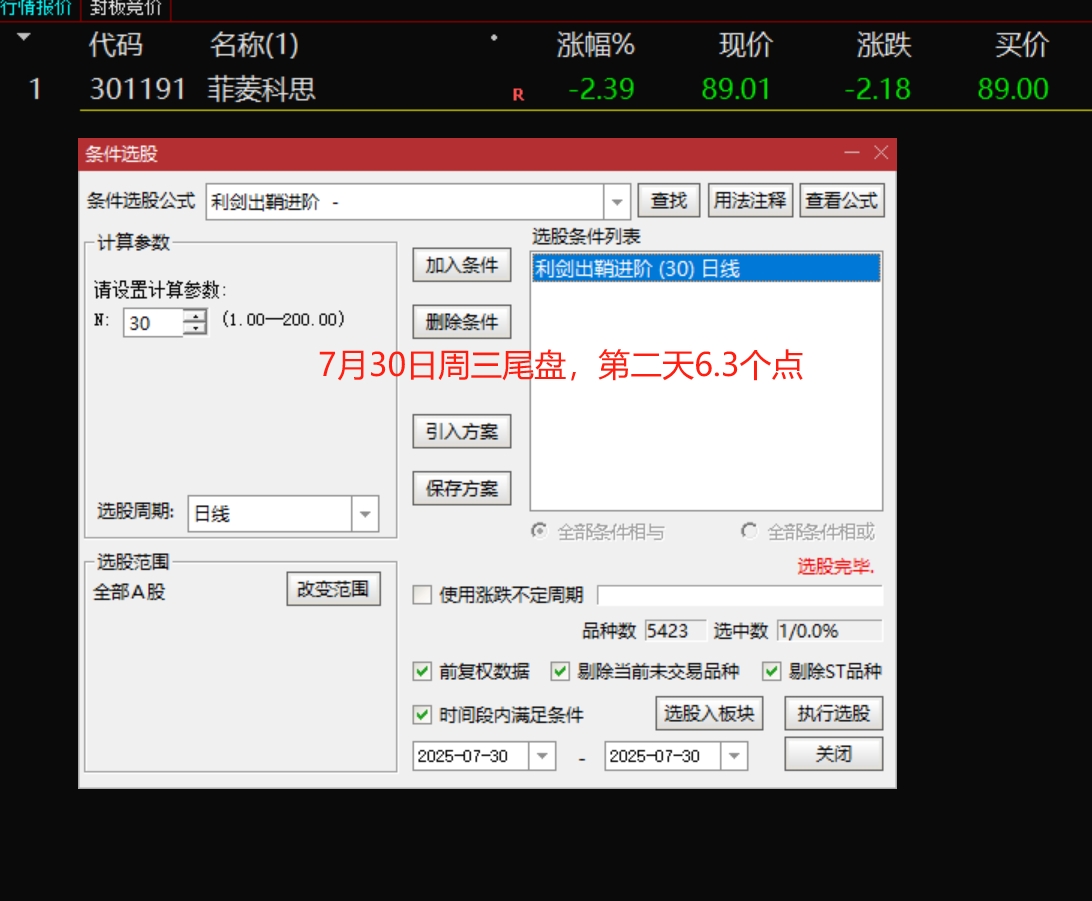Click the 查找 button
This screenshot has width=1092, height=901.
[669, 201]
